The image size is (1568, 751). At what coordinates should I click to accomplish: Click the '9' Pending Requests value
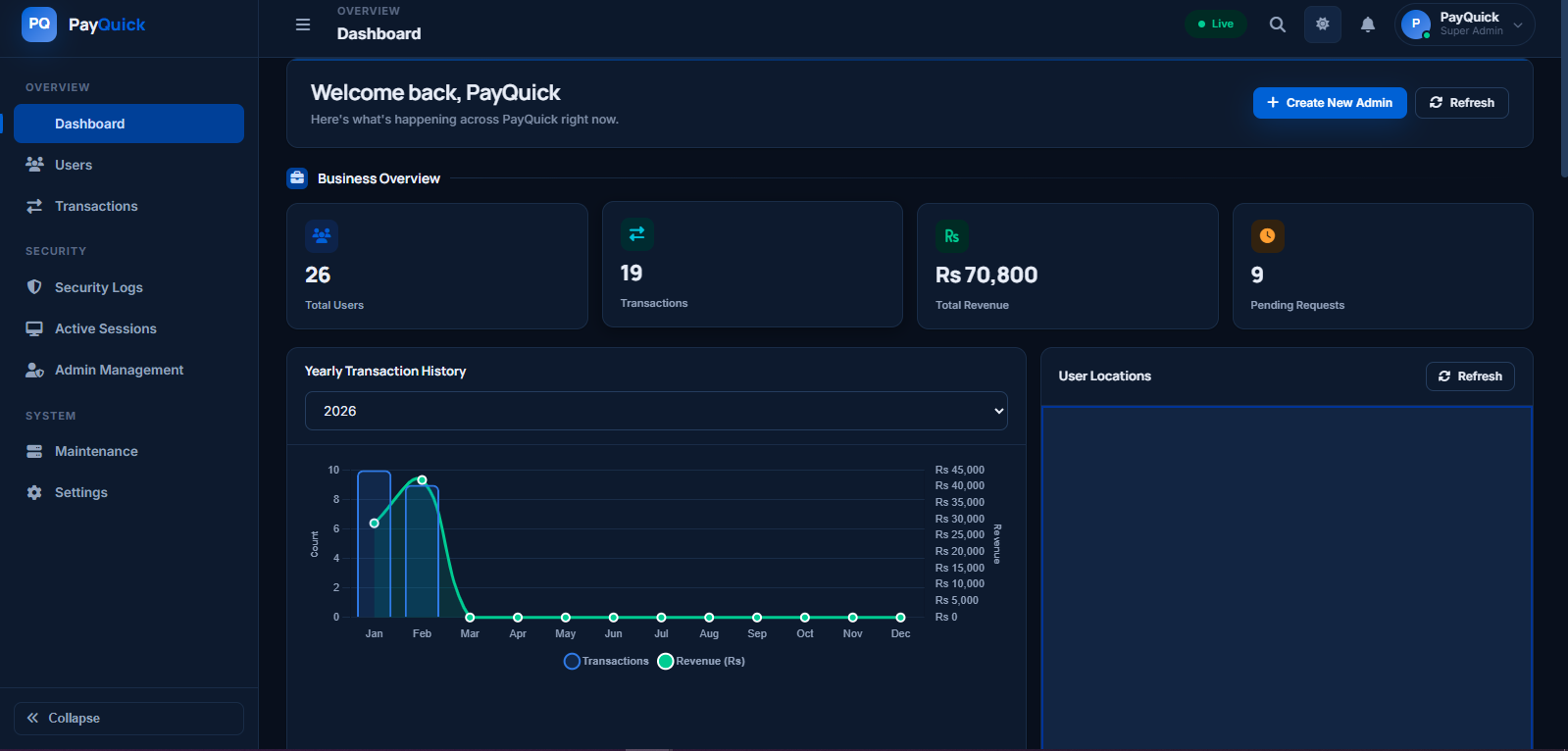click(x=1257, y=275)
